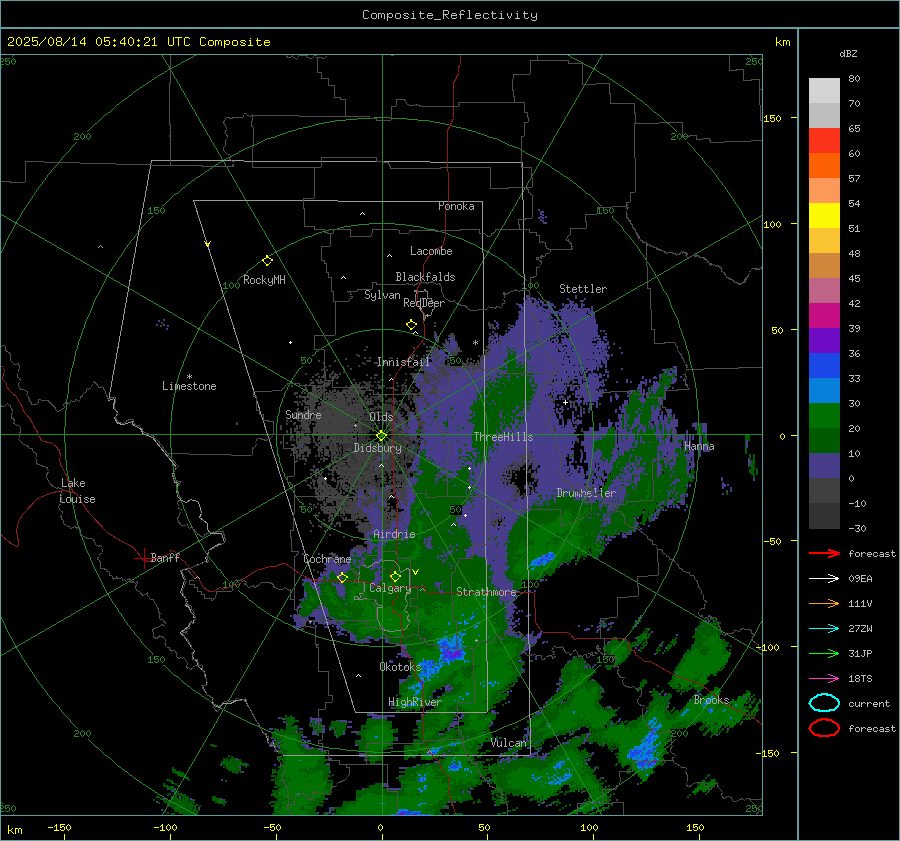Screen dimensions: 900x841
Task: Select the 57–60 dBZ orange swatch
Action: point(824,165)
